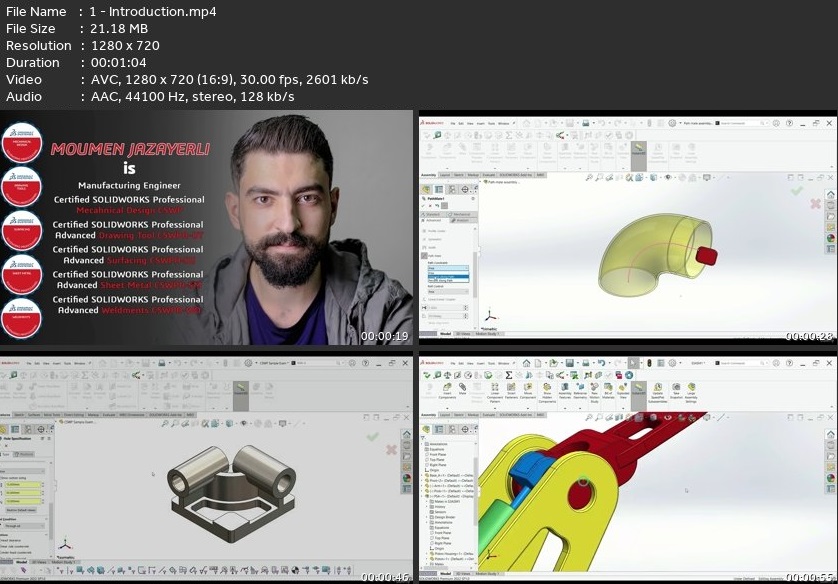Open Path Constraint dropdown in the 00:00:28 frame
The height and width of the screenshot is (584, 838).
point(448,268)
